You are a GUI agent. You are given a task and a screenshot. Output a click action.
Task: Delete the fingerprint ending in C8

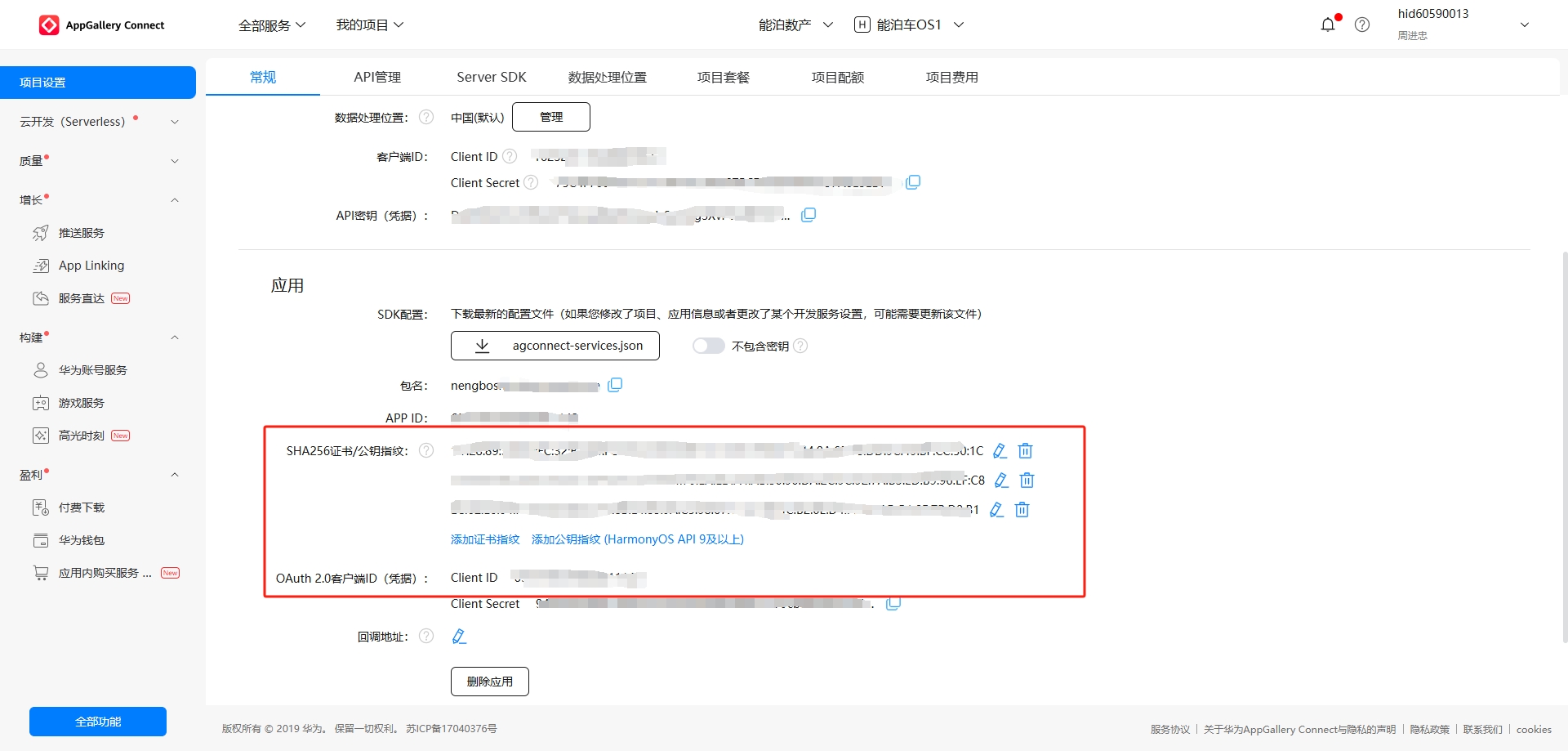coord(1027,480)
